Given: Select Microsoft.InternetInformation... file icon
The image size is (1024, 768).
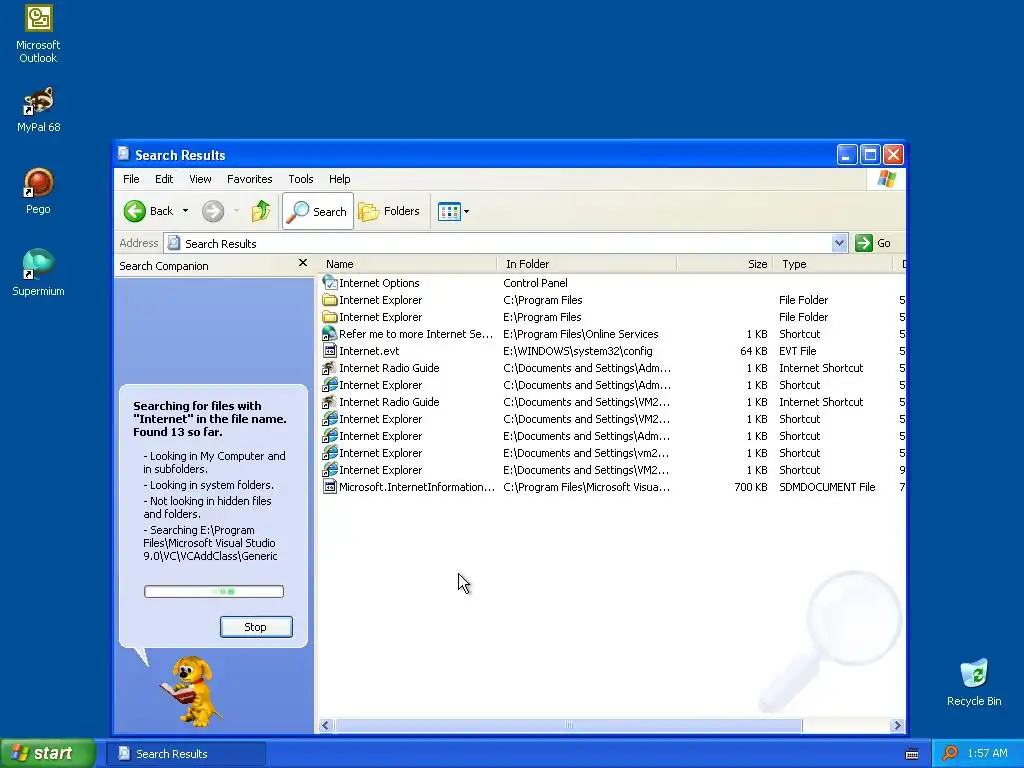Looking at the screenshot, I should click(x=330, y=487).
